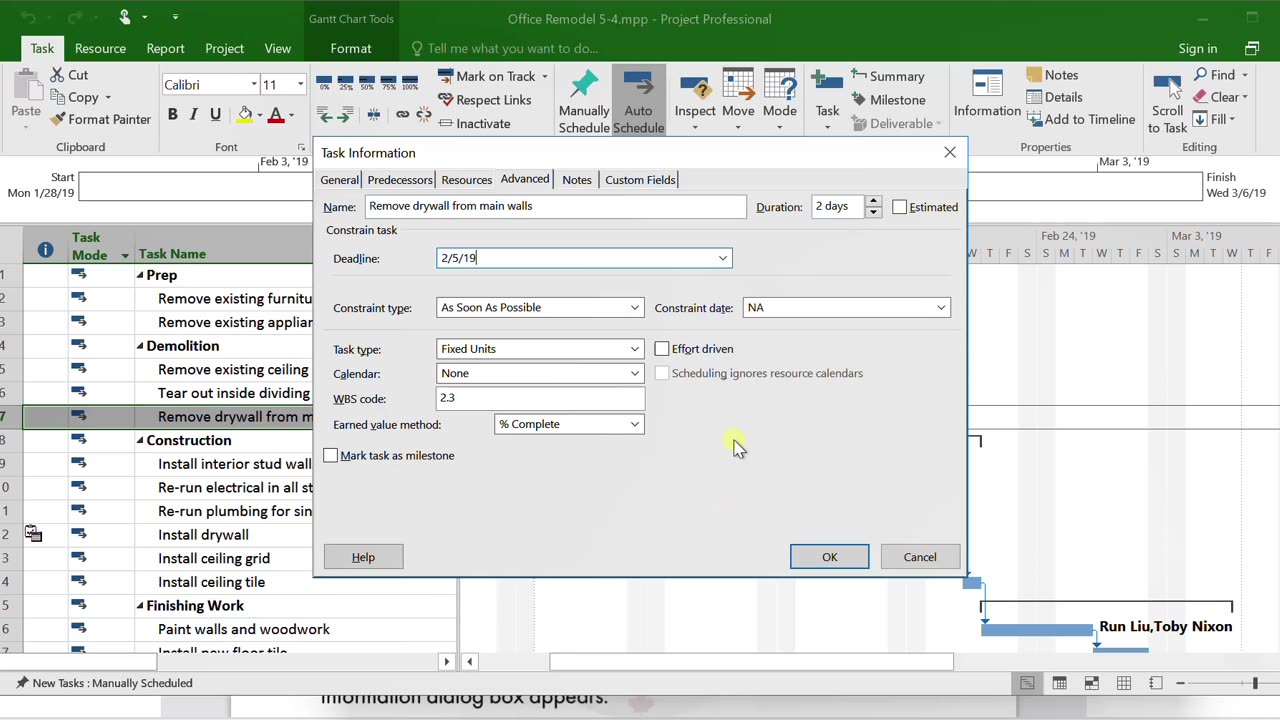Click the Gantt chart horizontal scrollbar
Image resolution: width=1280 pixels, height=720 pixels.
pyautogui.click(x=751, y=661)
